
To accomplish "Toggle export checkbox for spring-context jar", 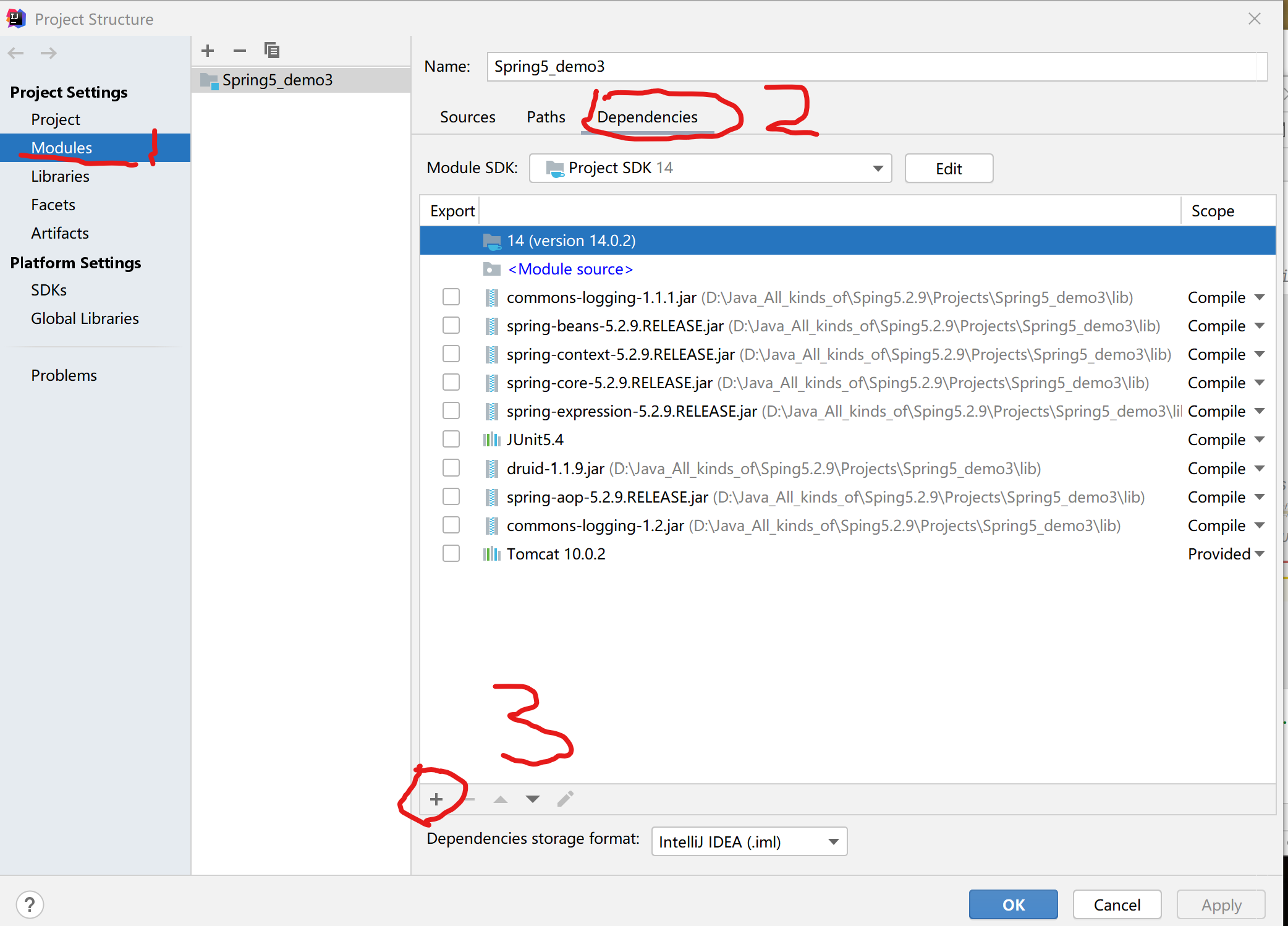I will tap(451, 354).
